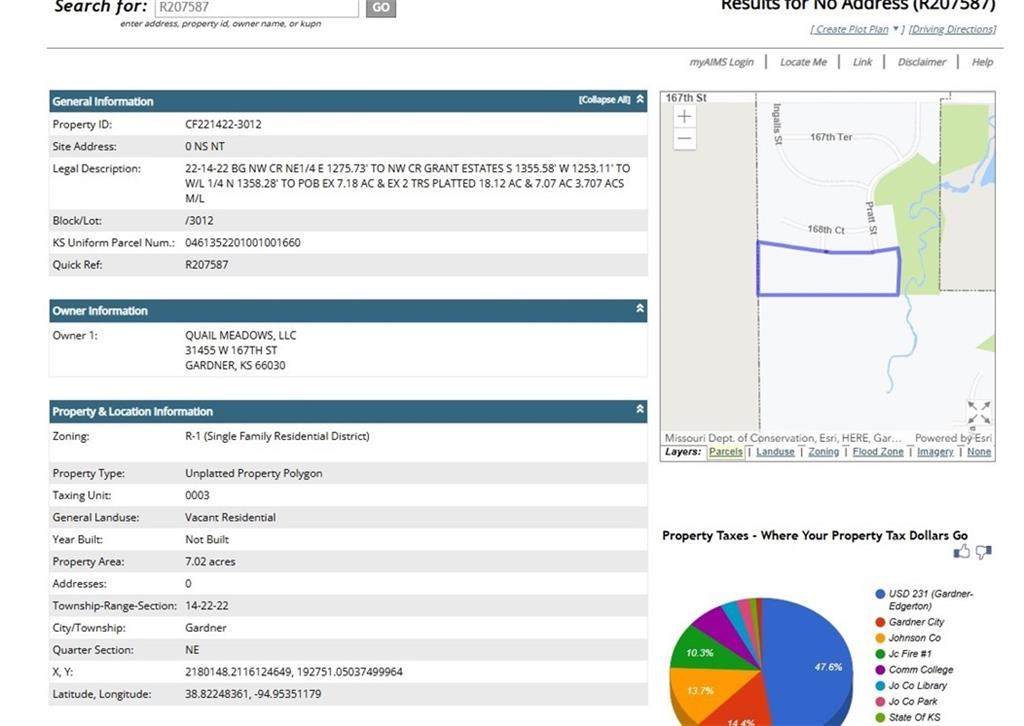The image size is (1024, 726).
Task: Zoom out on the parcel map
Action: click(x=684, y=140)
